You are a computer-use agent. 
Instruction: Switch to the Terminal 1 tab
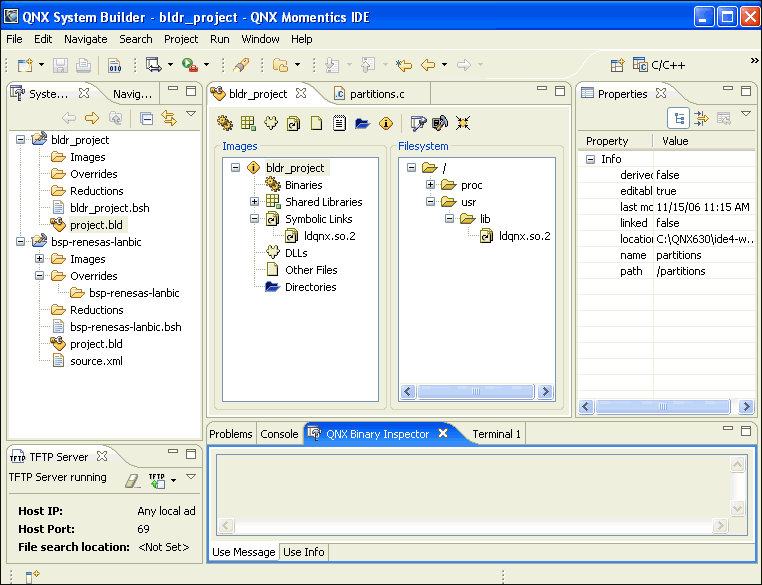tap(496, 434)
